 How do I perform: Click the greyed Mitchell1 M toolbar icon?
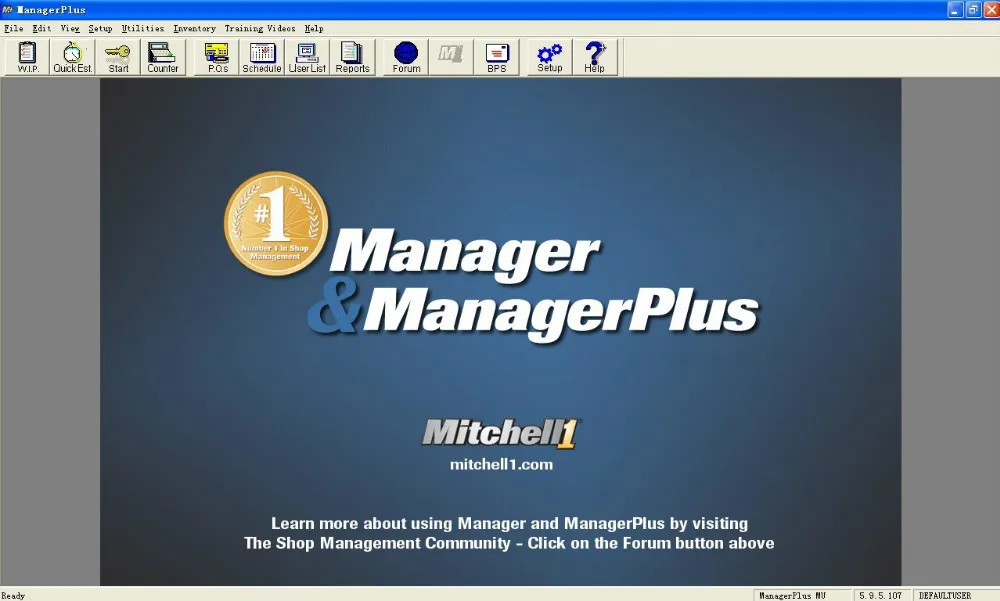pos(451,57)
